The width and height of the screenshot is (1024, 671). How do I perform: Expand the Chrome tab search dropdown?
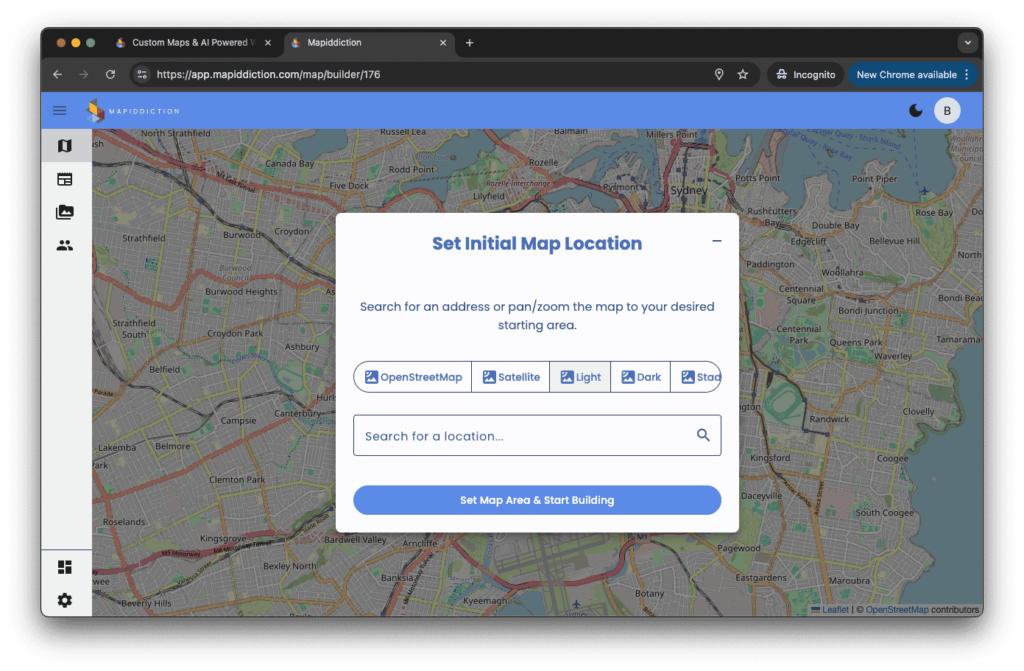[967, 43]
